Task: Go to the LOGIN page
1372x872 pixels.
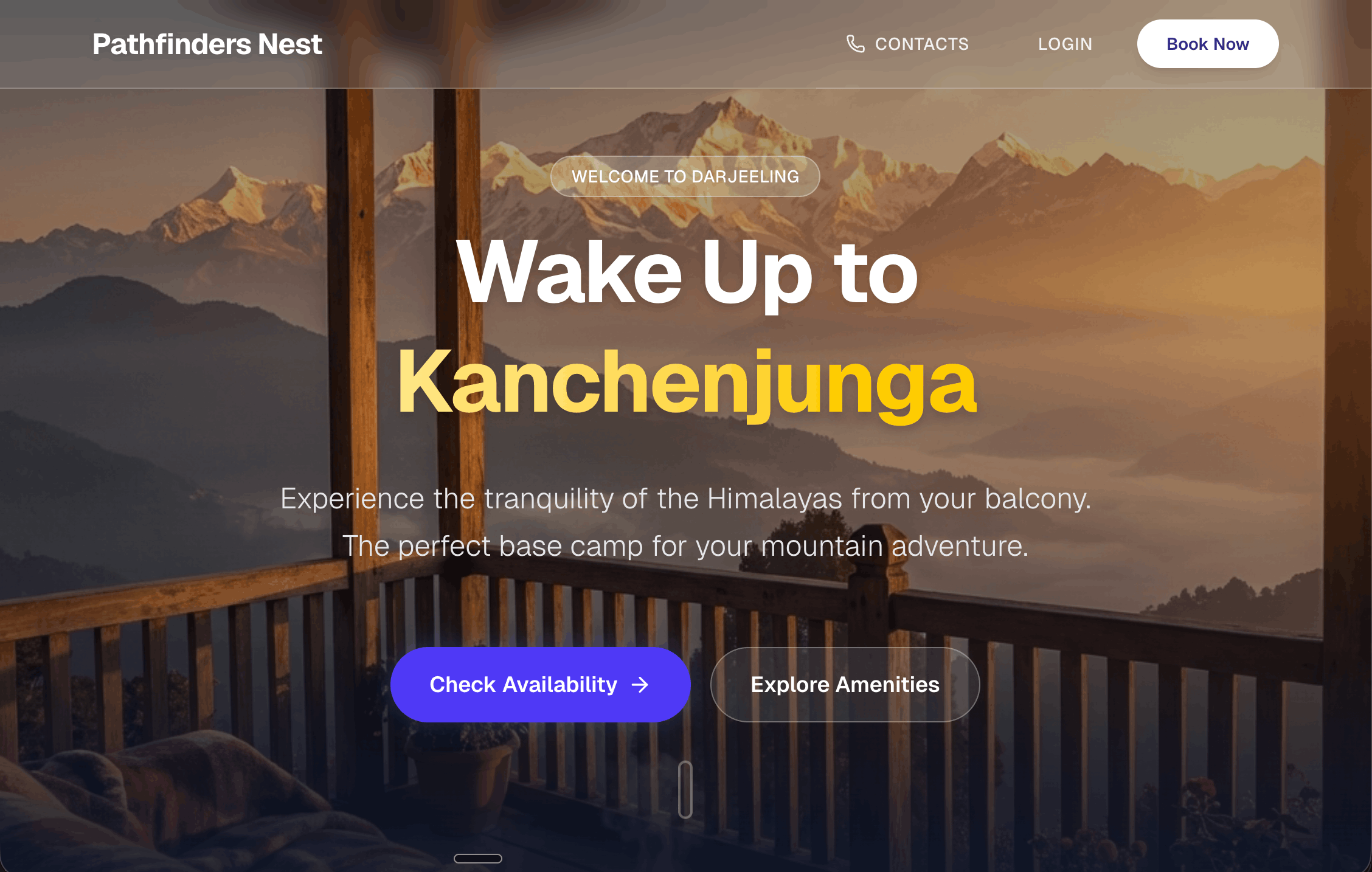Action: [x=1065, y=44]
